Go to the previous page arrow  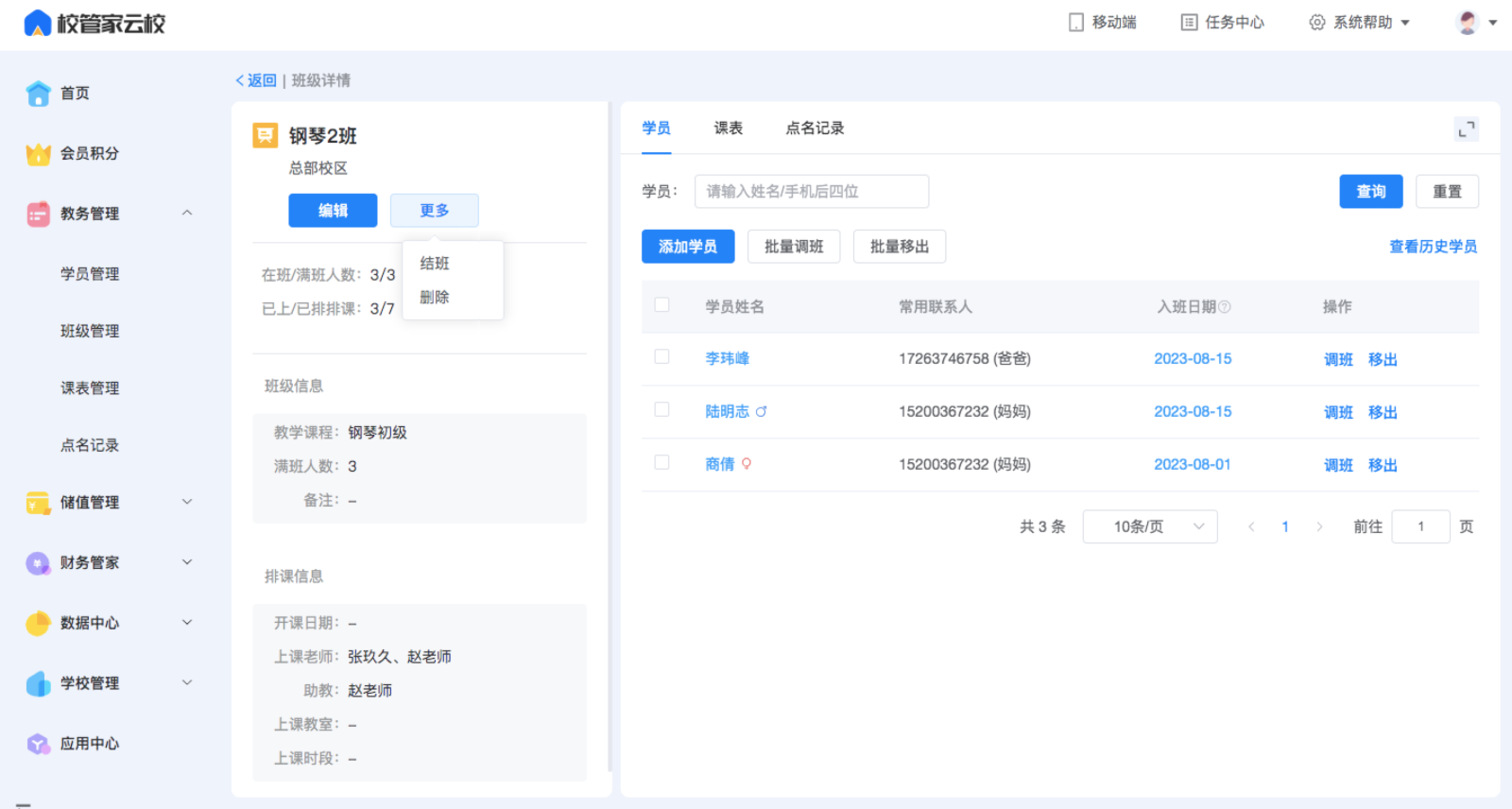pyautogui.click(x=1251, y=526)
